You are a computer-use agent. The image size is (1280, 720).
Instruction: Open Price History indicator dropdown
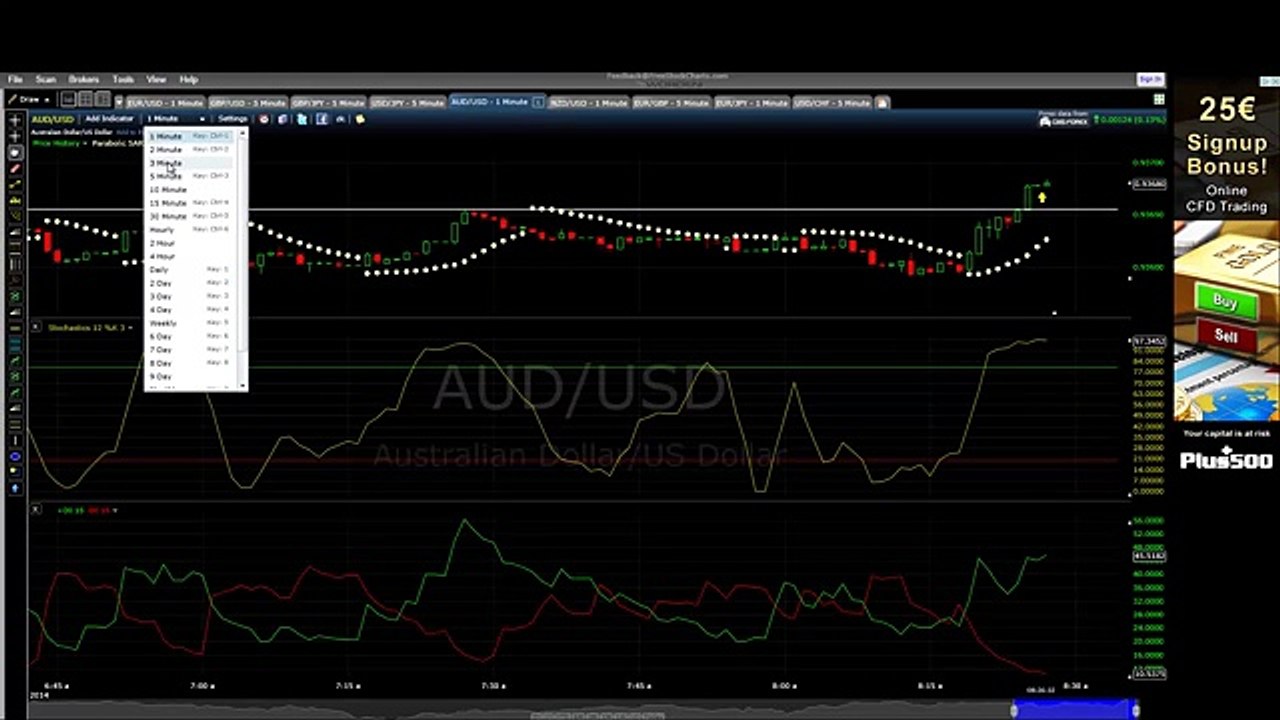(59, 143)
